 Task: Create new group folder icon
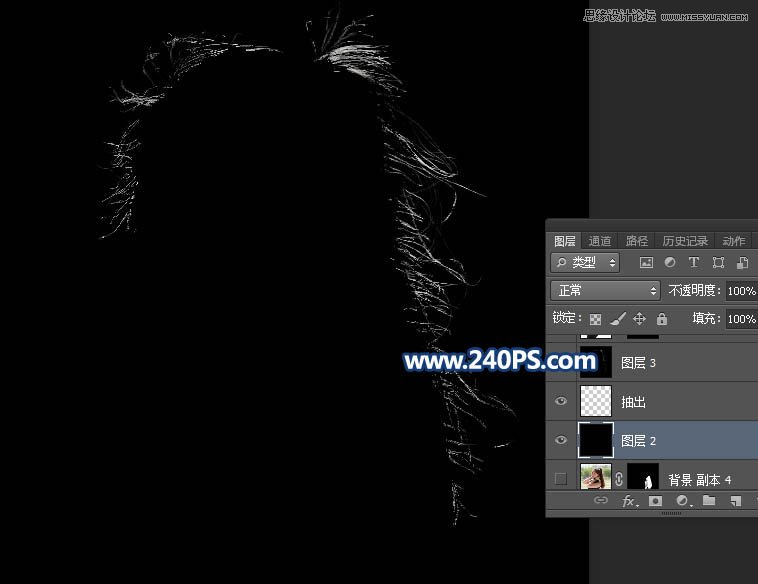coord(709,500)
